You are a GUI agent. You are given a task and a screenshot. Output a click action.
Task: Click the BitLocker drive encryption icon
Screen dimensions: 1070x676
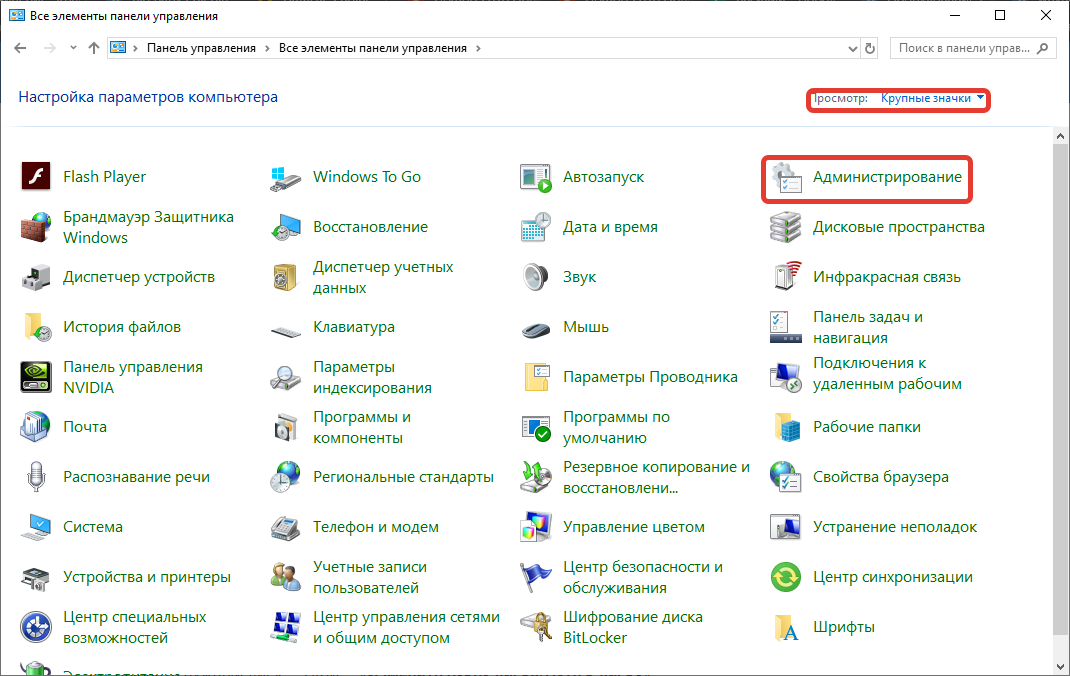coord(536,627)
